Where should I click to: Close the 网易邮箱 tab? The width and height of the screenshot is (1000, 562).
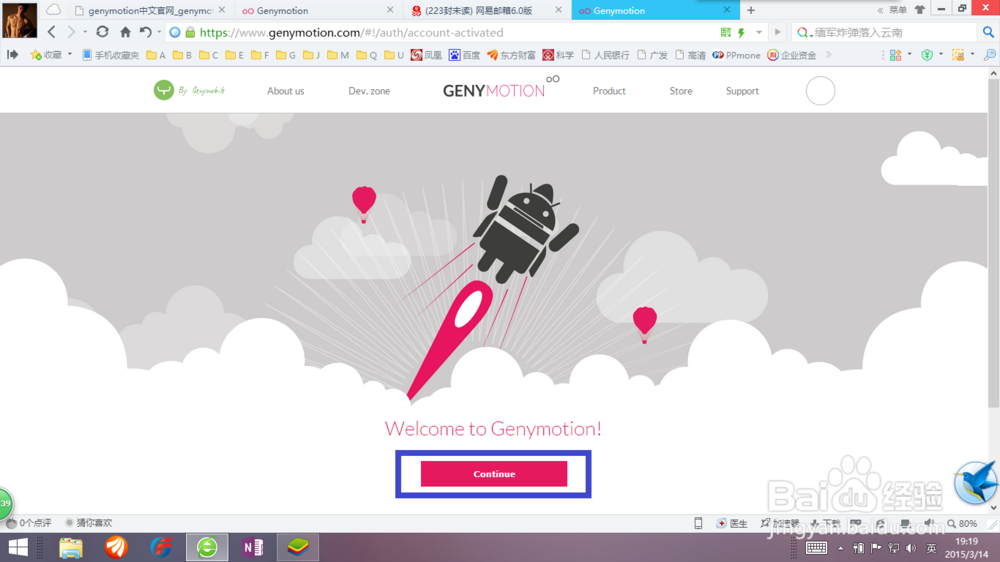(558, 10)
